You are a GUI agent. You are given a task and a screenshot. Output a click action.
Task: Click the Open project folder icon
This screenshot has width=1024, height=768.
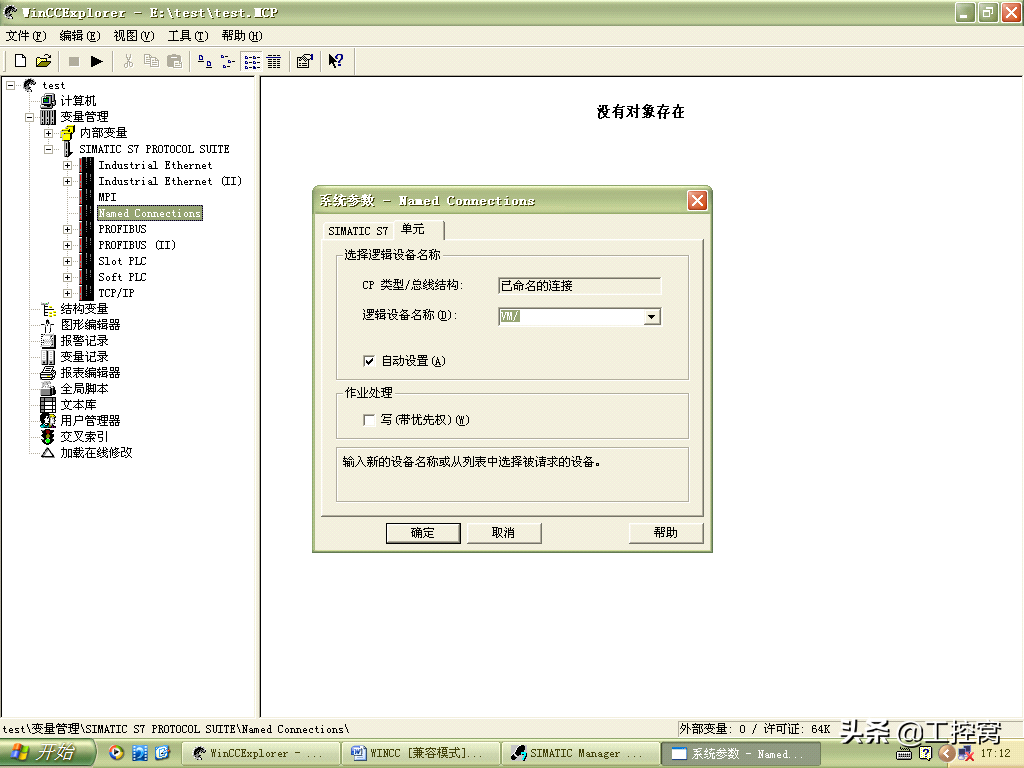coord(43,61)
